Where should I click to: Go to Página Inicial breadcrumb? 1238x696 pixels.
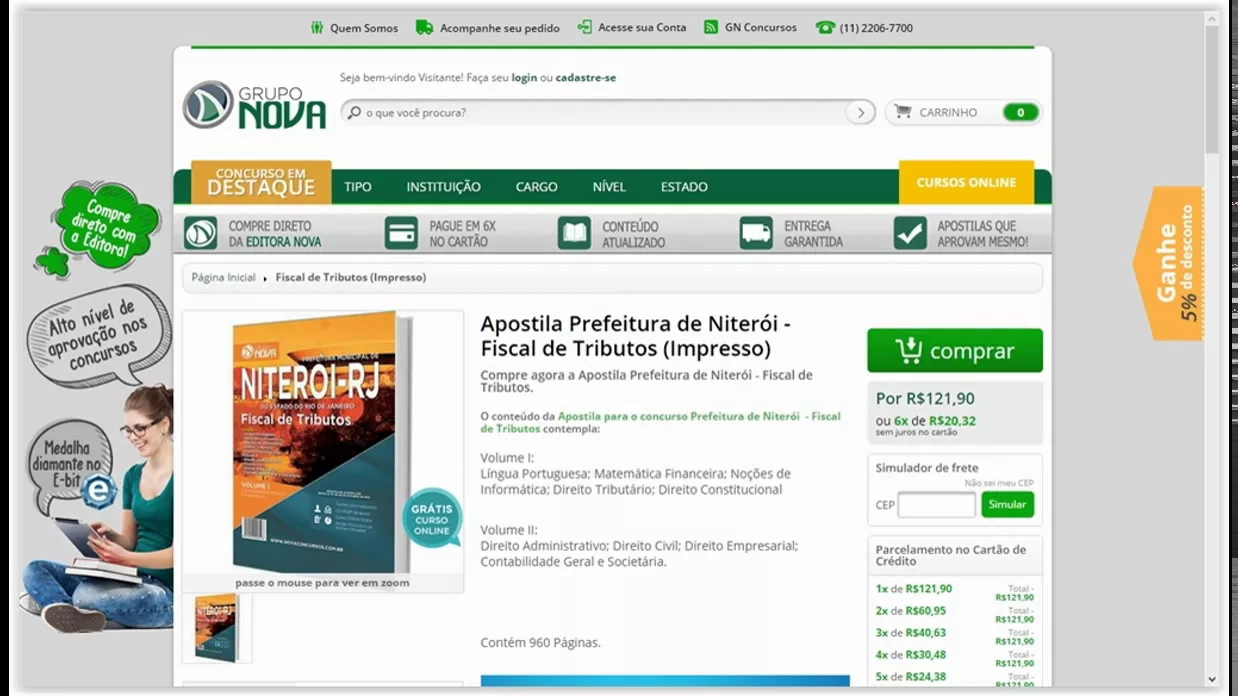click(223, 278)
